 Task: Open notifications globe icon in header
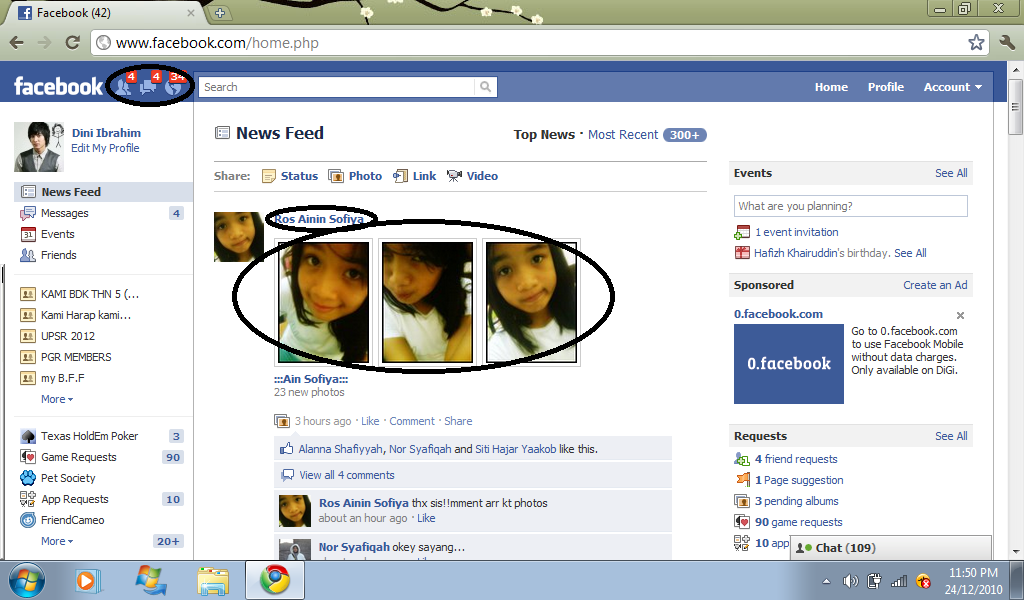pos(173,86)
